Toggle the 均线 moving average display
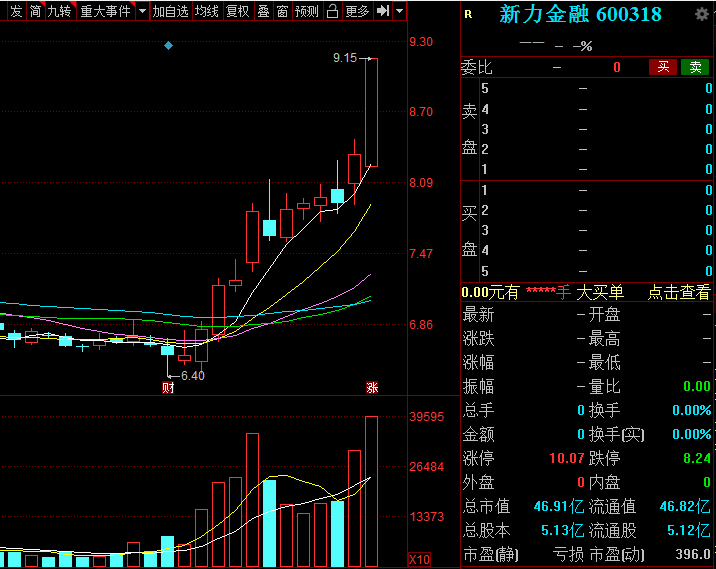The width and height of the screenshot is (716, 569). [207, 11]
